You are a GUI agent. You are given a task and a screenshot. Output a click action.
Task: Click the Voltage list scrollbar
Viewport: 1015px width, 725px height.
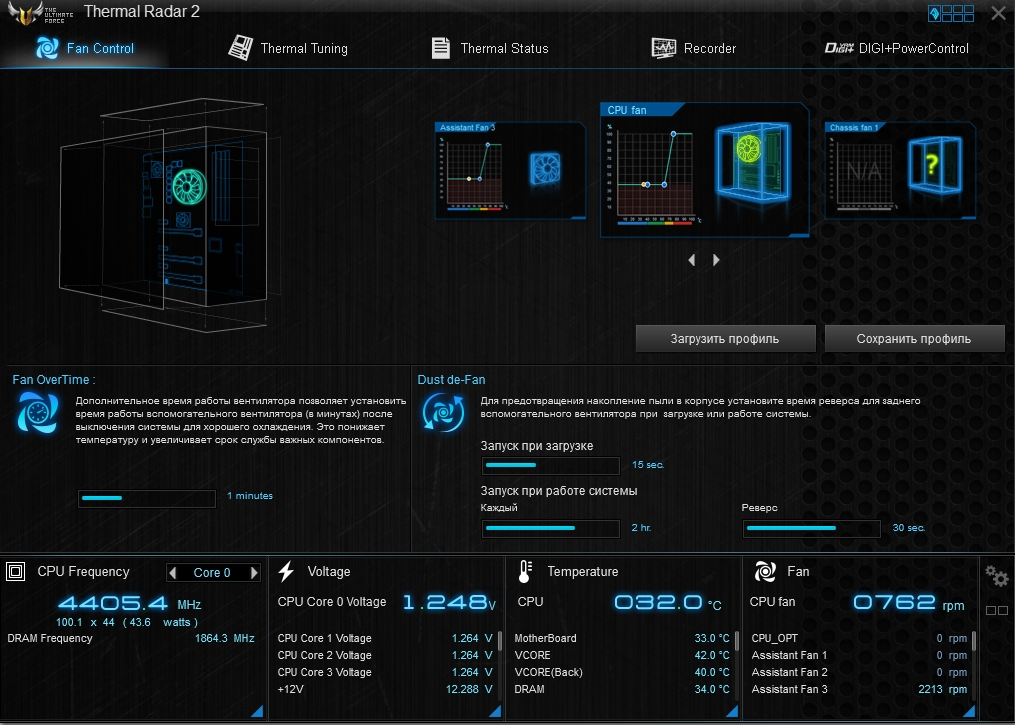click(499, 664)
